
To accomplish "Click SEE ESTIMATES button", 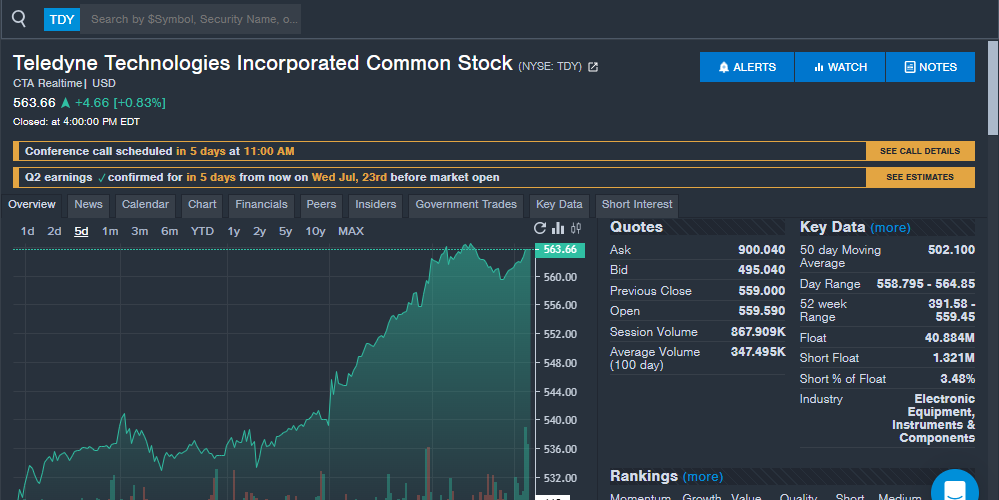I will 920,177.
